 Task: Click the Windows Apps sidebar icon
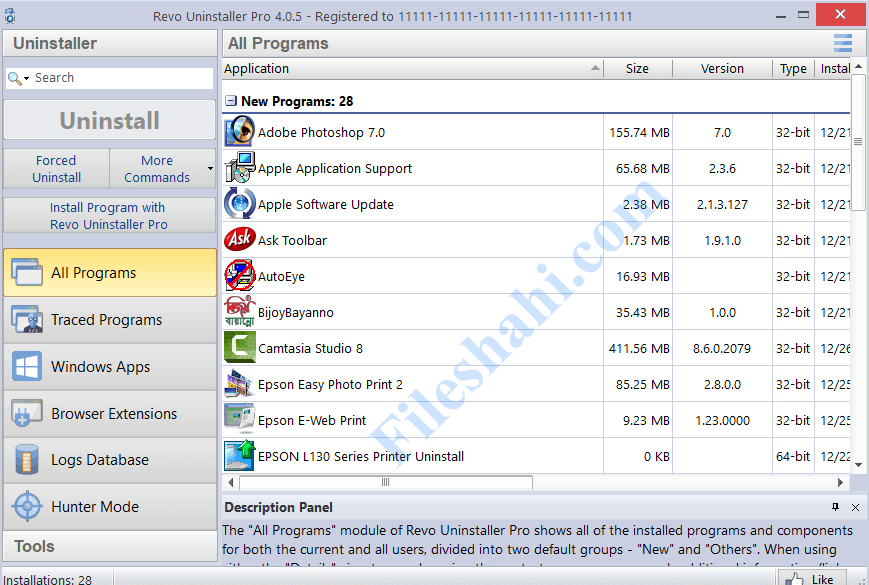coord(27,366)
